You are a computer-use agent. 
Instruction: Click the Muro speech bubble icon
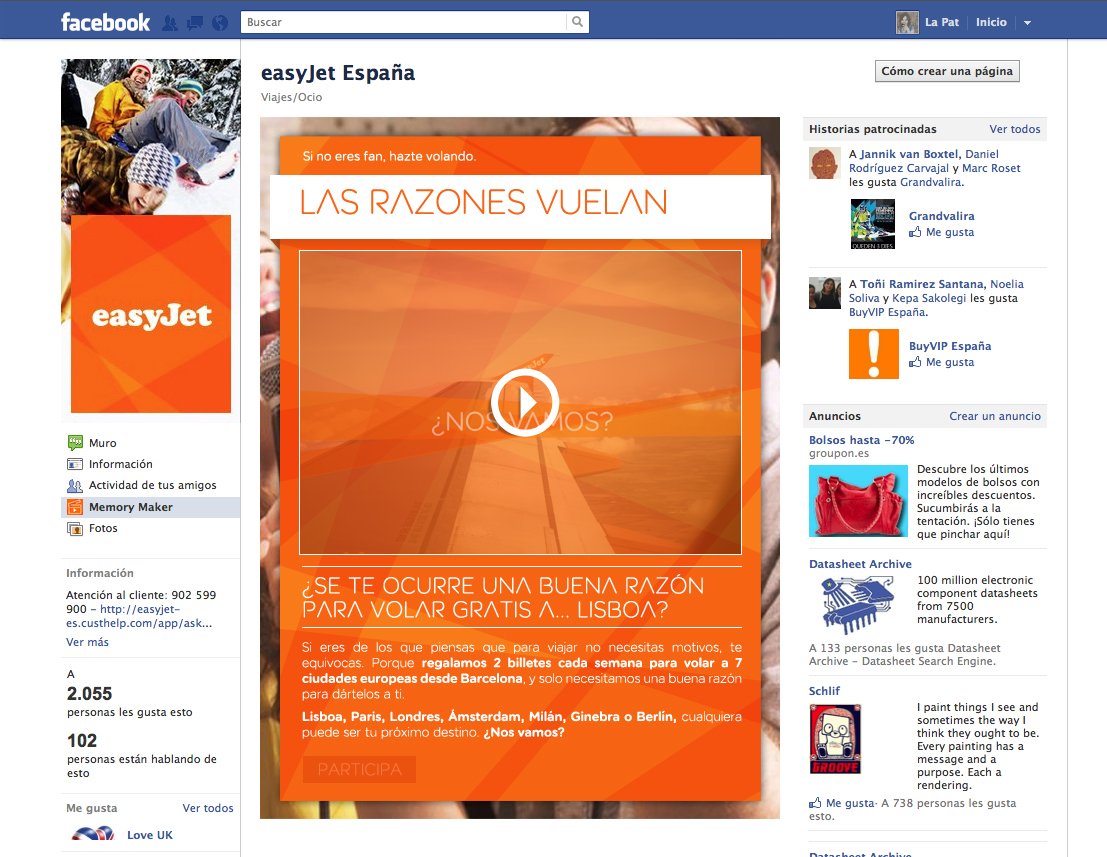[75, 443]
